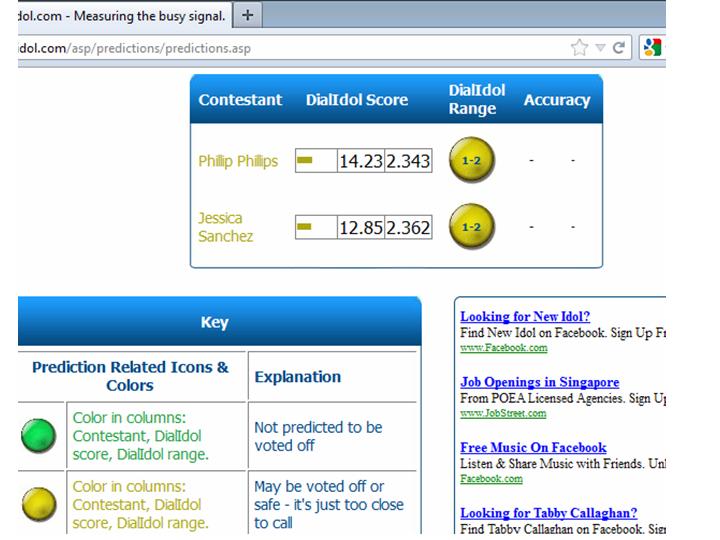Click the Contestant column header

pyautogui.click(x=240, y=100)
